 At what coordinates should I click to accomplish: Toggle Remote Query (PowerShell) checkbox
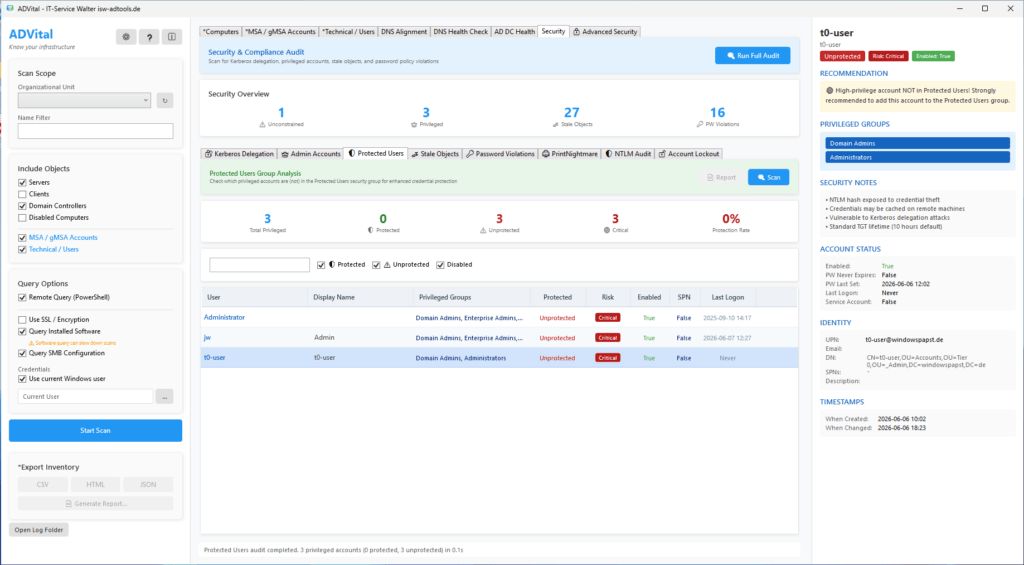point(22,298)
